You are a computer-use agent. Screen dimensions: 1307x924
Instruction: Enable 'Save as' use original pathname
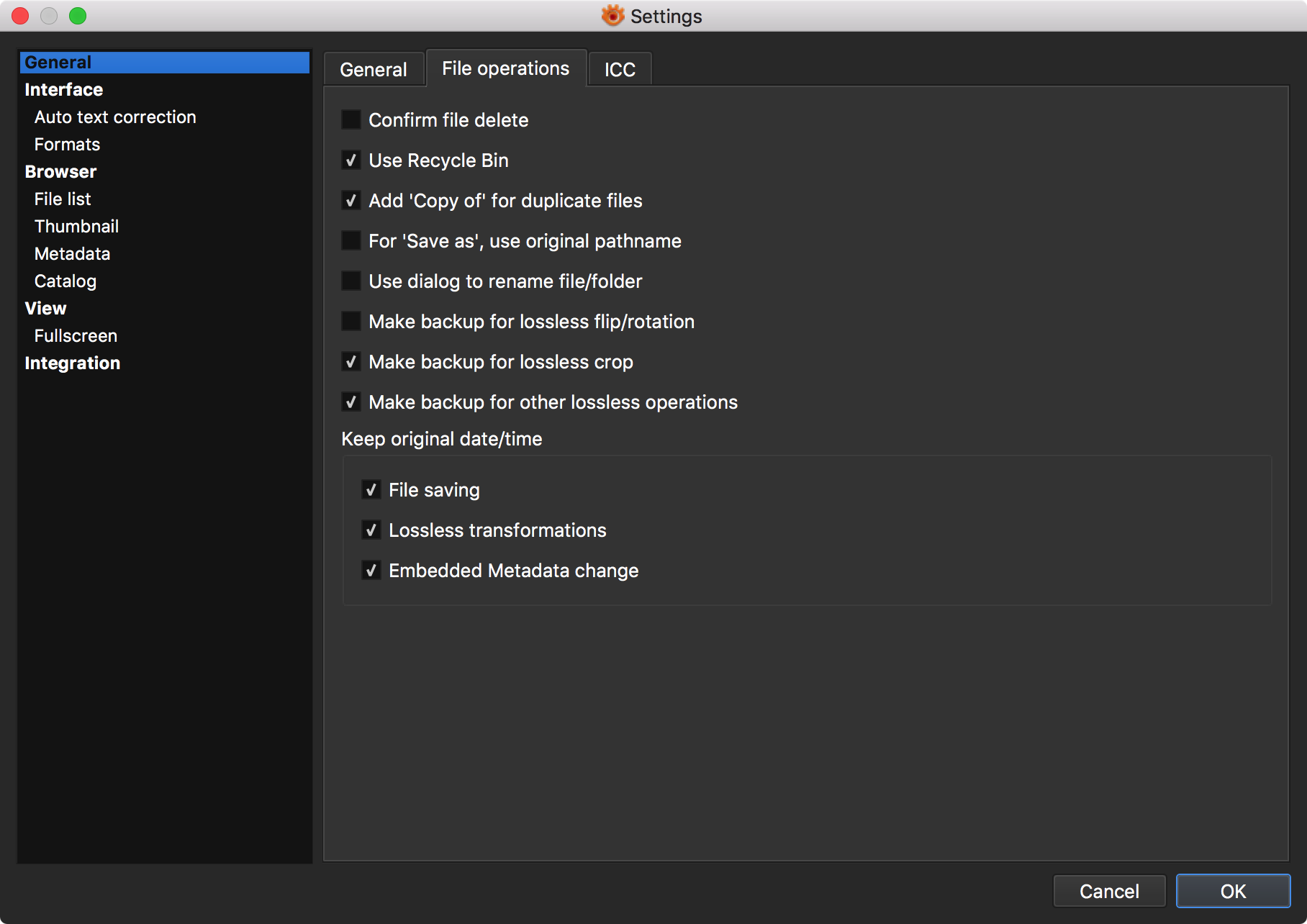(x=351, y=241)
